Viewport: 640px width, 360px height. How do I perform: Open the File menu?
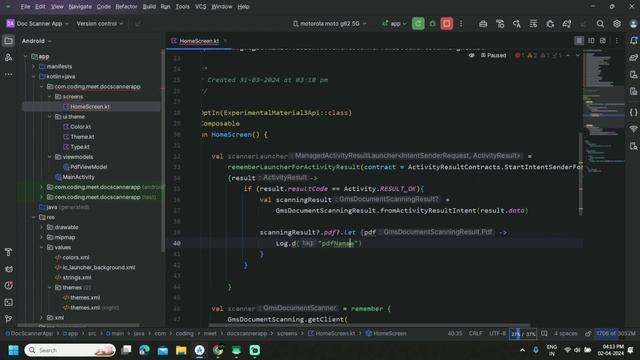(25, 7)
